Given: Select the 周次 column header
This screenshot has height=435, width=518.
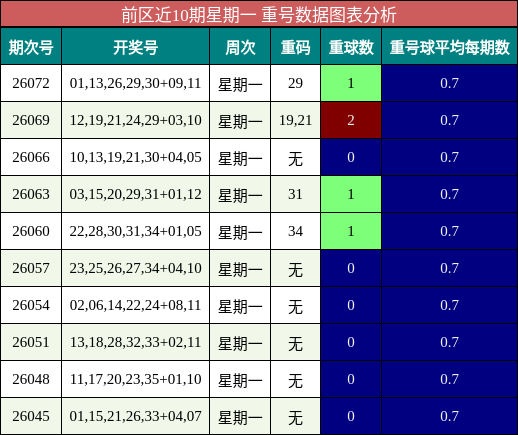Looking at the screenshot, I should point(240,47).
